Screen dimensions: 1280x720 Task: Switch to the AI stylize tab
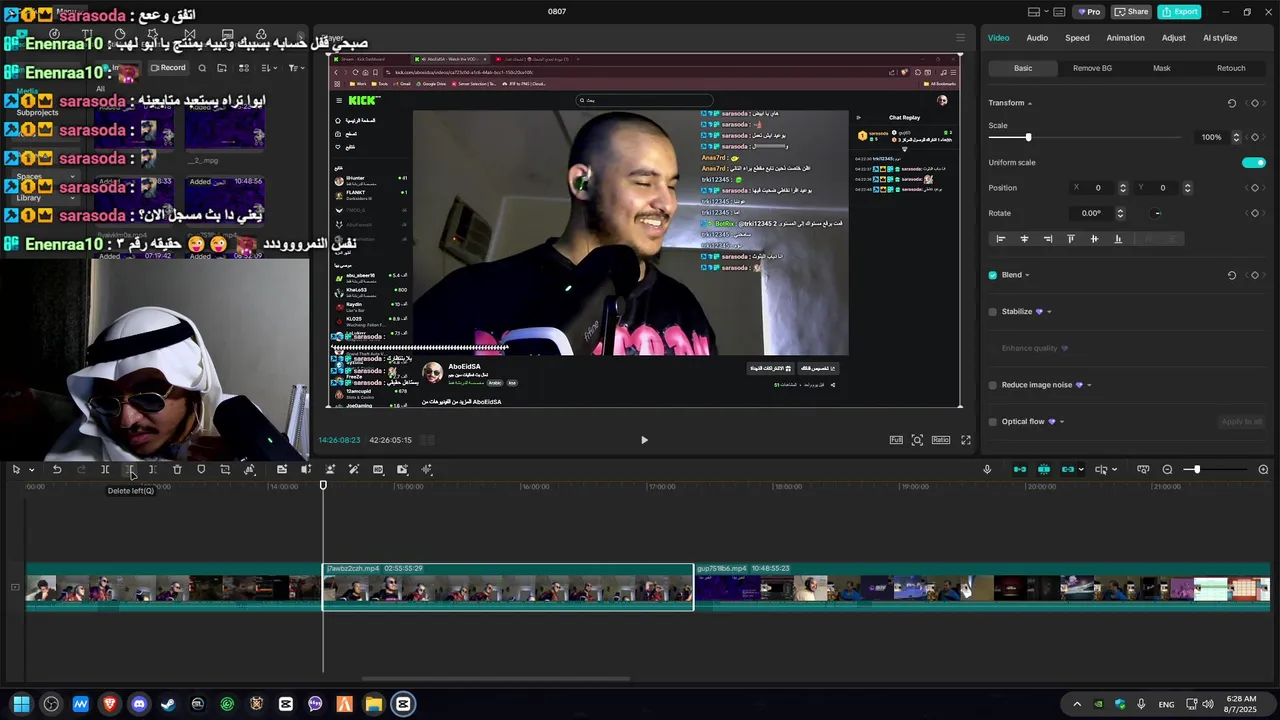tap(1220, 38)
